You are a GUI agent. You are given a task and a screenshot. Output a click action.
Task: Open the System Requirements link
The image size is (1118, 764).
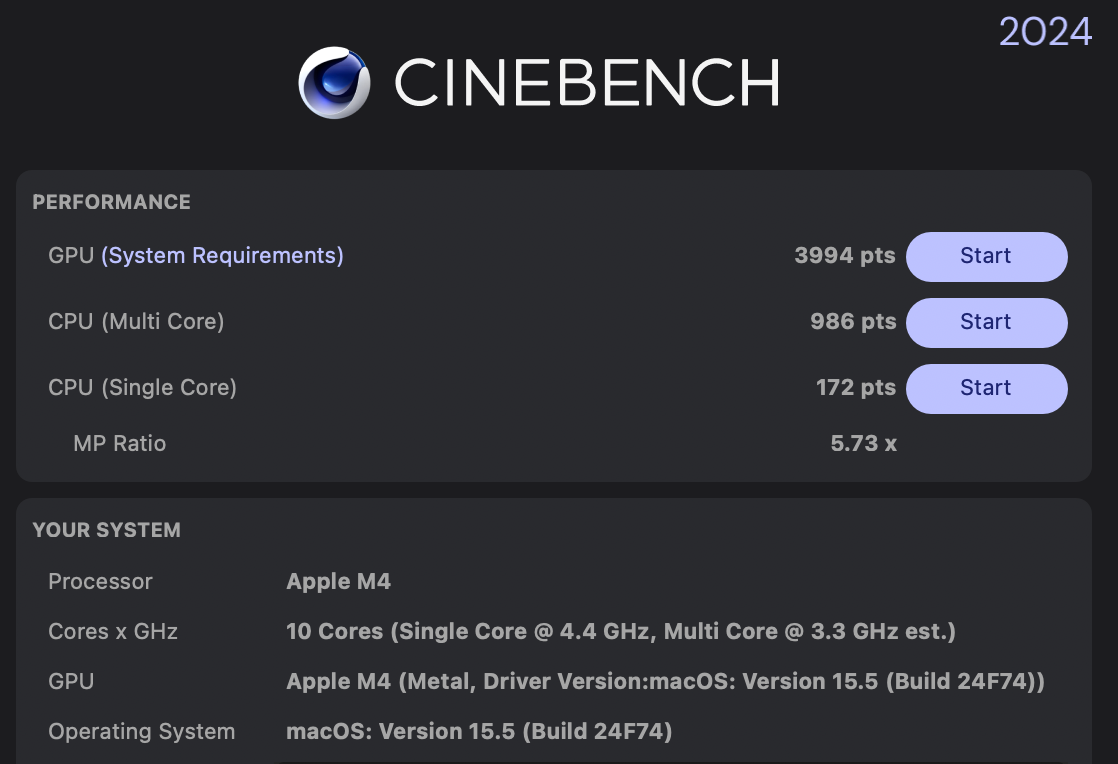pos(222,256)
